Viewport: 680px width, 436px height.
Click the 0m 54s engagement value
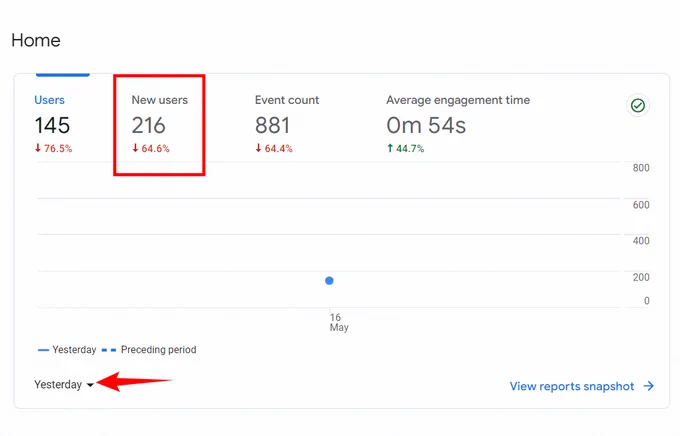coord(426,125)
